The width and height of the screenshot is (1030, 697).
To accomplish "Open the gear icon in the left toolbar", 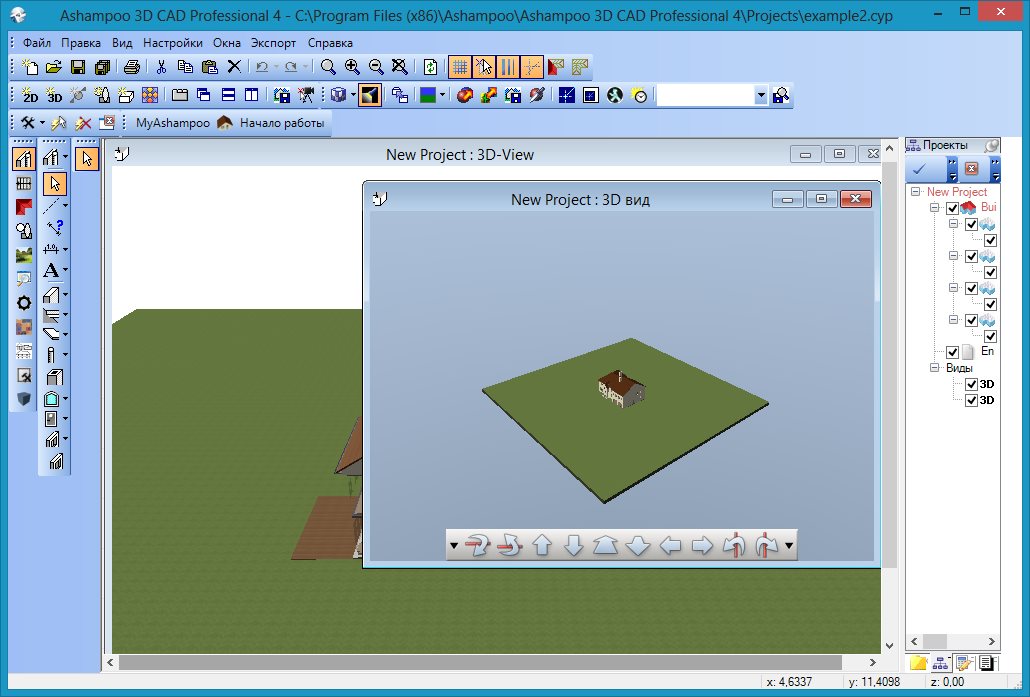I will point(24,303).
